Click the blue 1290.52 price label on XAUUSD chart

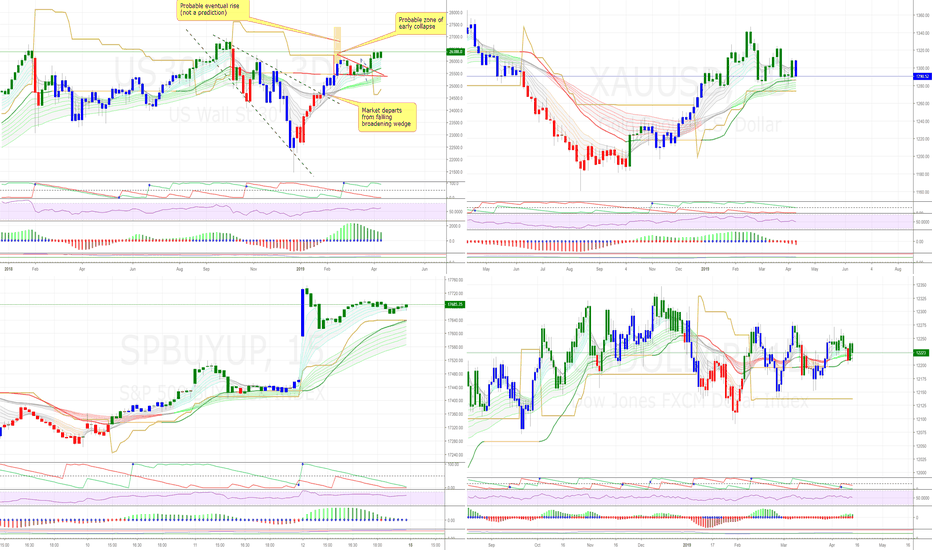click(922, 77)
